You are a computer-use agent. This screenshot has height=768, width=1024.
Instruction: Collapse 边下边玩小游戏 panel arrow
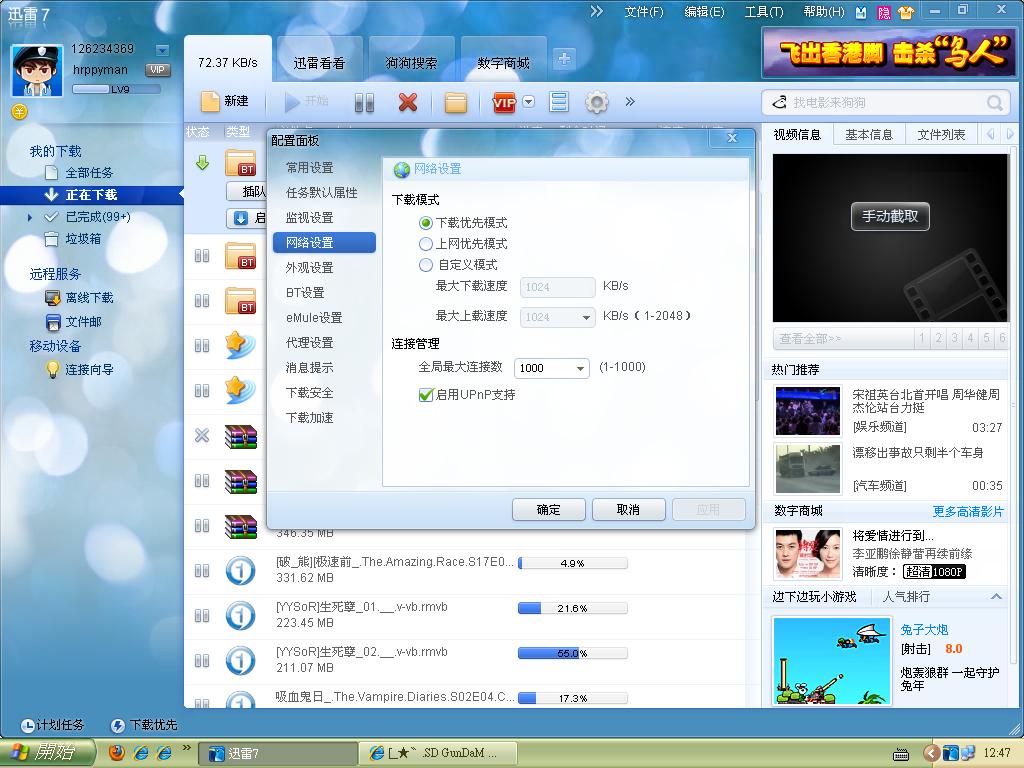tap(996, 596)
